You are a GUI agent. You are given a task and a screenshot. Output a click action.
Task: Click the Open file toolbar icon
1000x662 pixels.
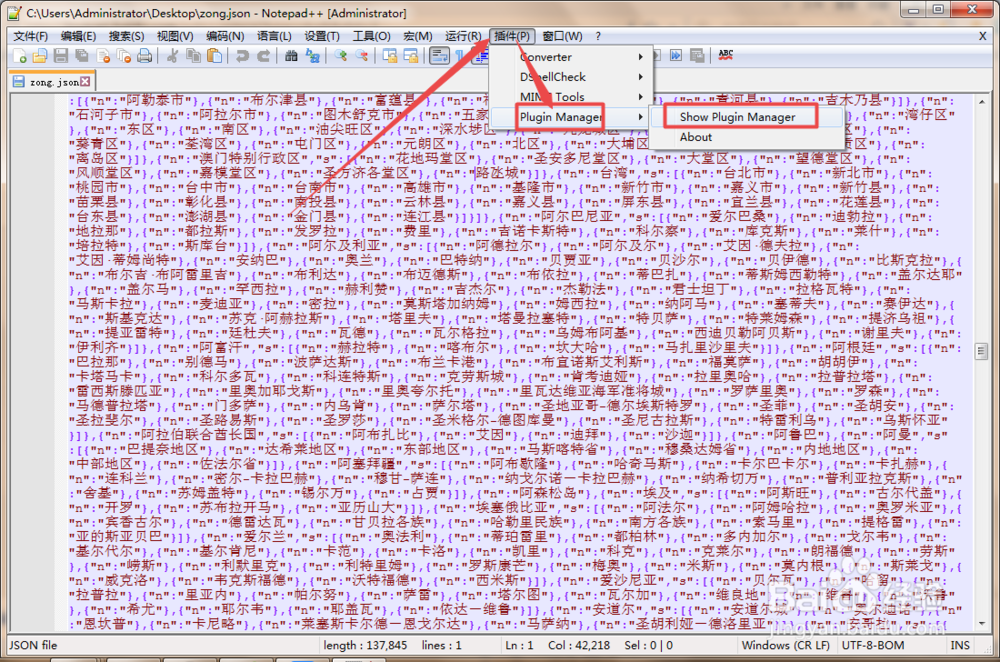[x=41, y=56]
